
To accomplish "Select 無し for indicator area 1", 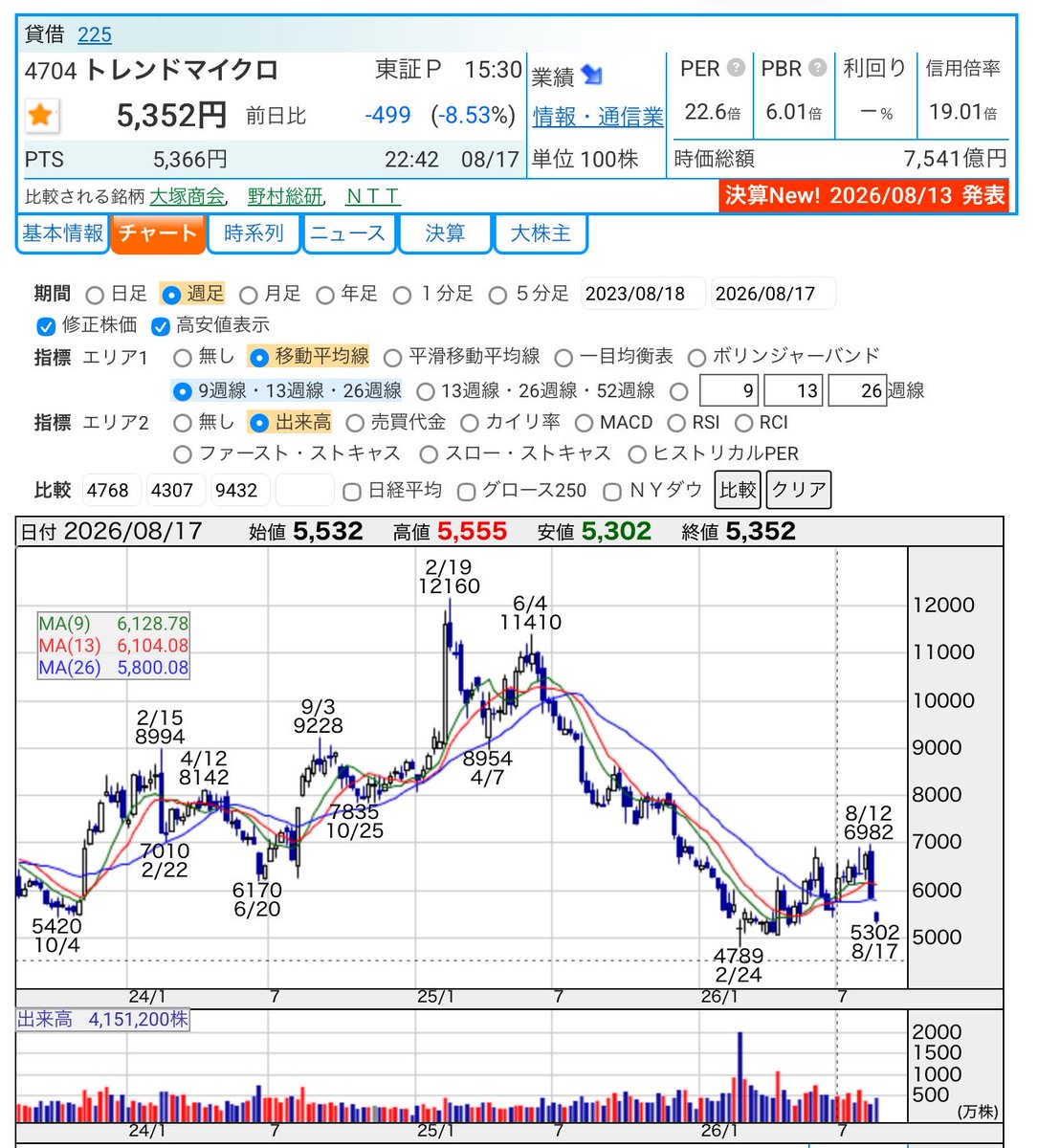I will tap(183, 358).
